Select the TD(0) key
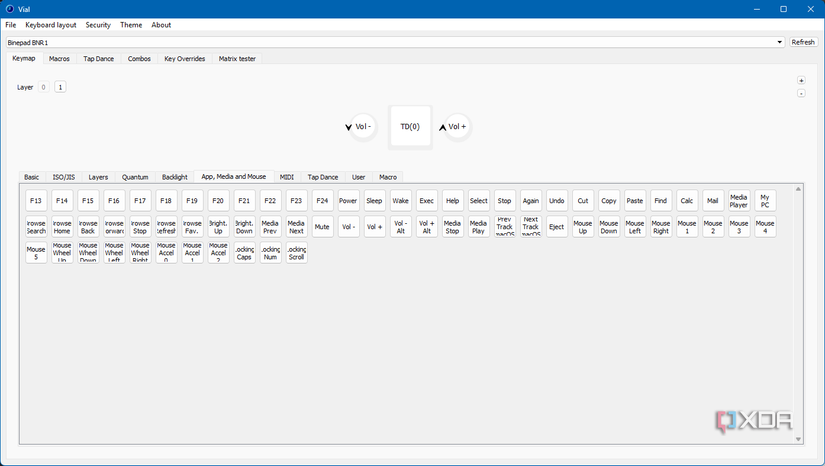The image size is (825, 466). pos(410,127)
